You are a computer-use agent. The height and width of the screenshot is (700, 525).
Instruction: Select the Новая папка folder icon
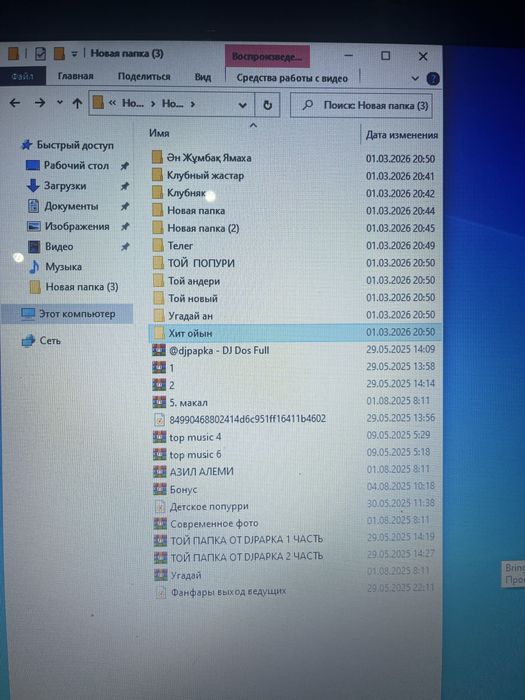coord(157,210)
